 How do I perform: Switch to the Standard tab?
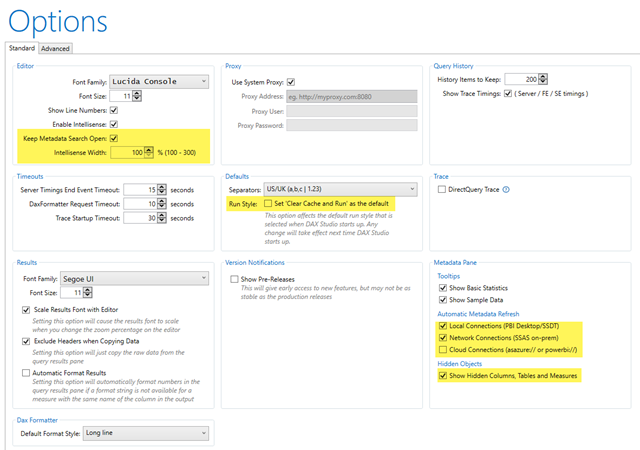coord(22,48)
